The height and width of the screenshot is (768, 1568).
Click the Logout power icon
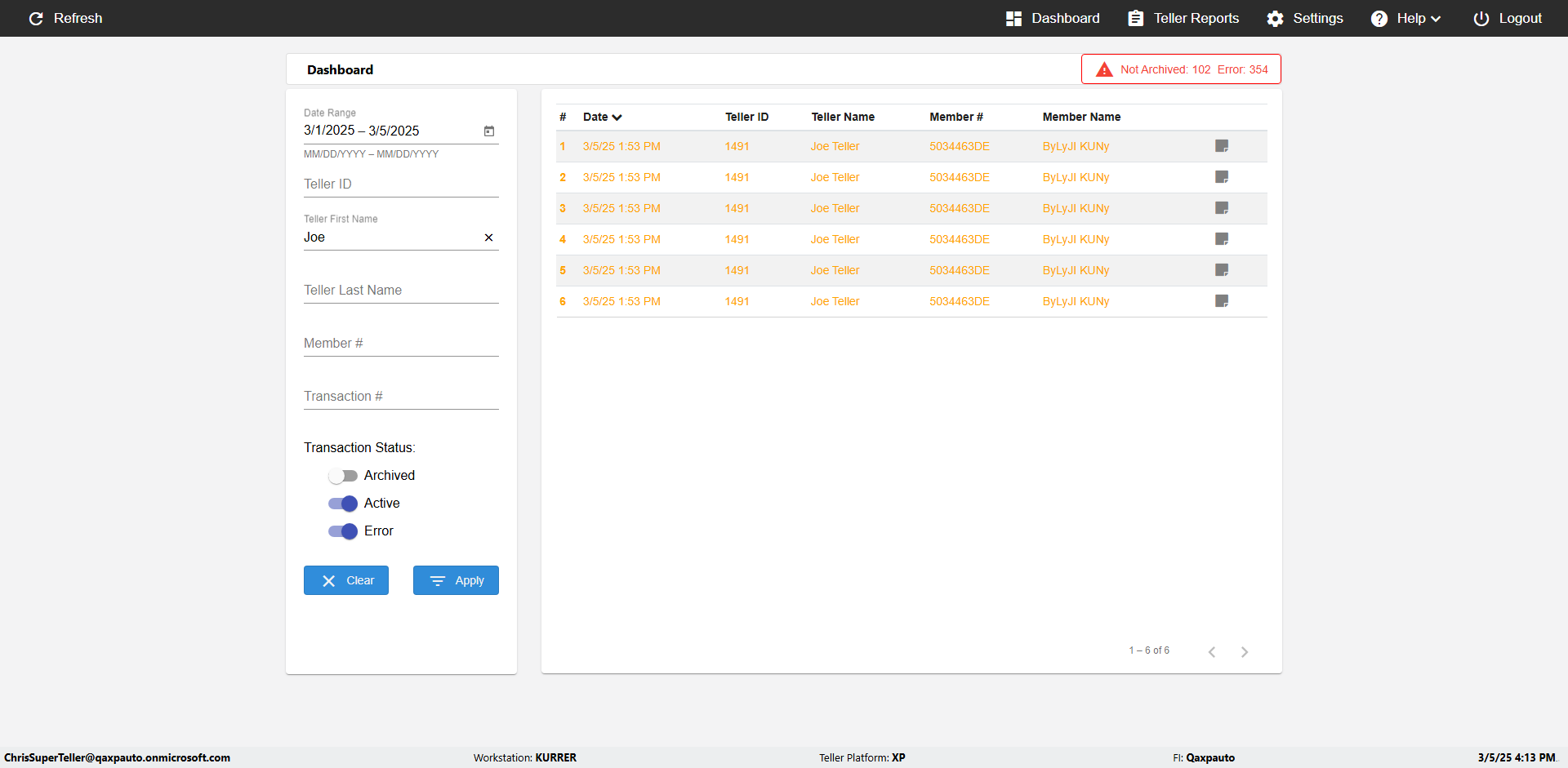pos(1481,18)
